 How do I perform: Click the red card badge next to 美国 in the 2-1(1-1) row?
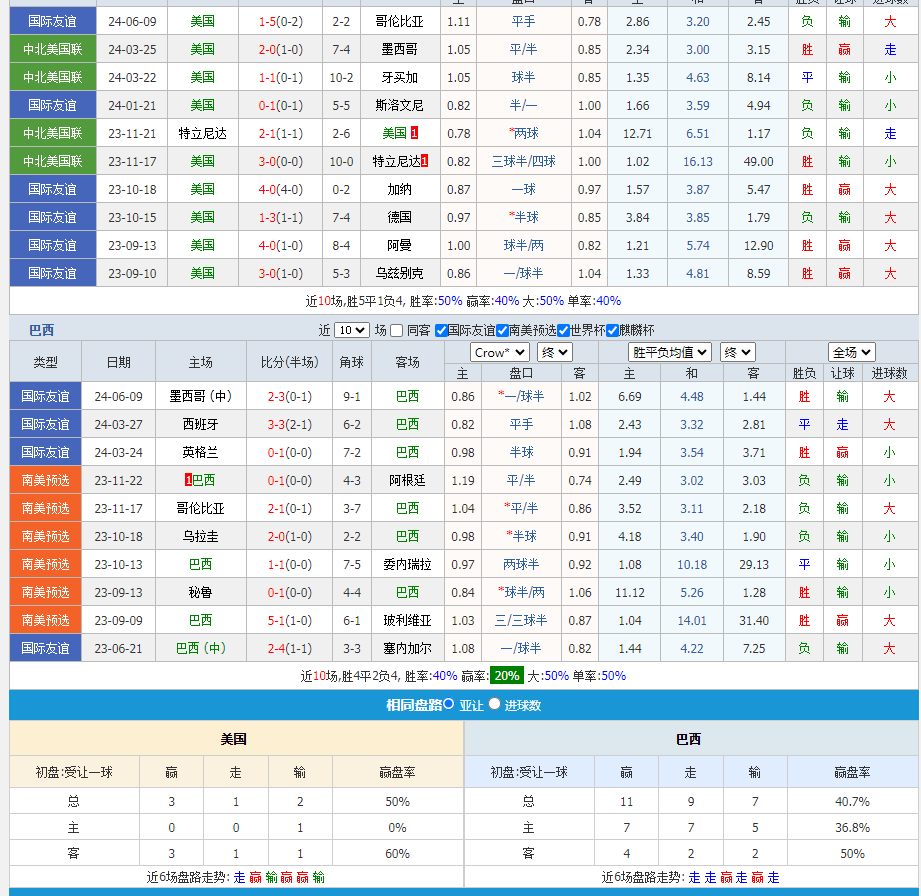[x=414, y=133]
